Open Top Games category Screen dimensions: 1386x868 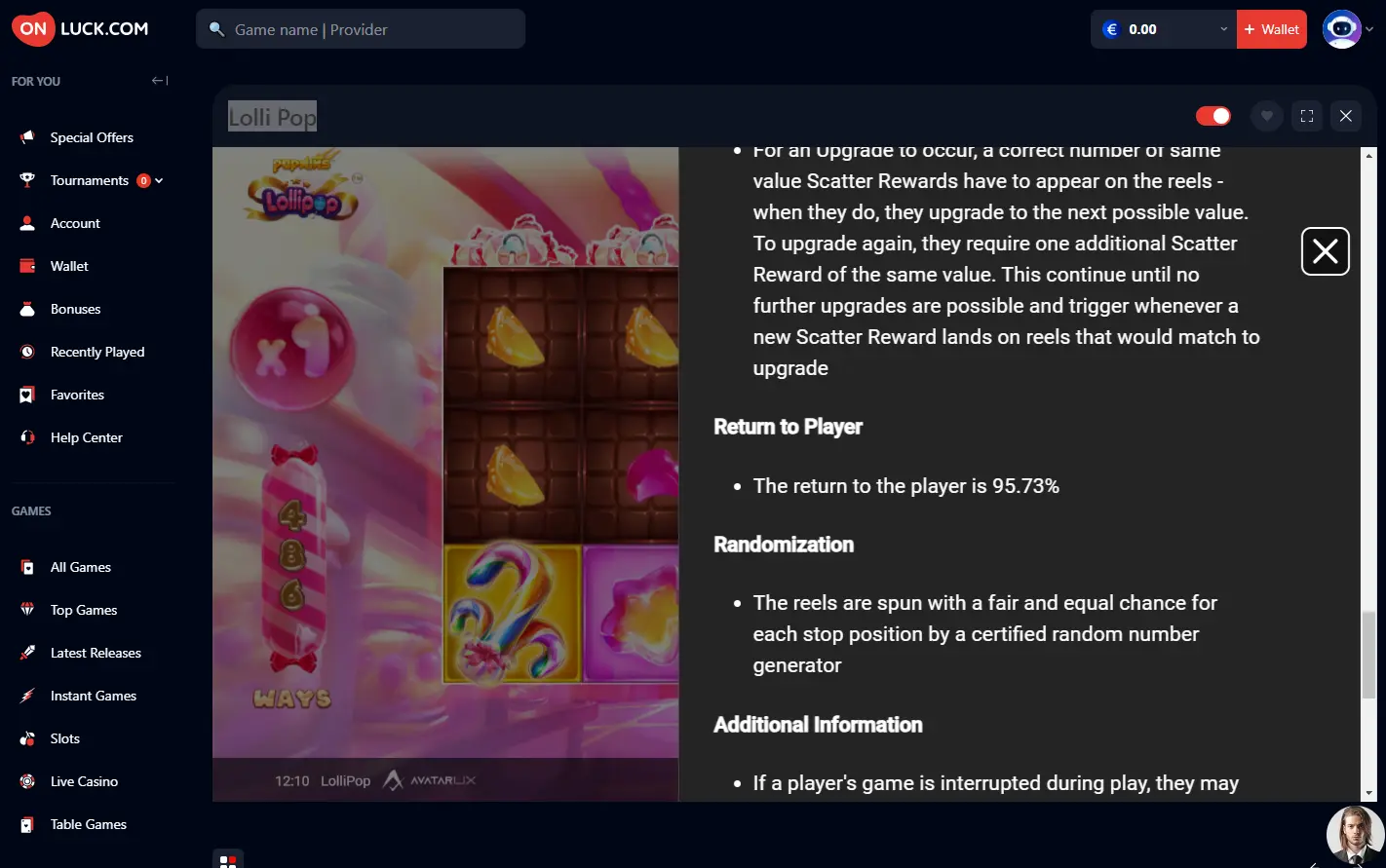pyautogui.click(x=84, y=610)
